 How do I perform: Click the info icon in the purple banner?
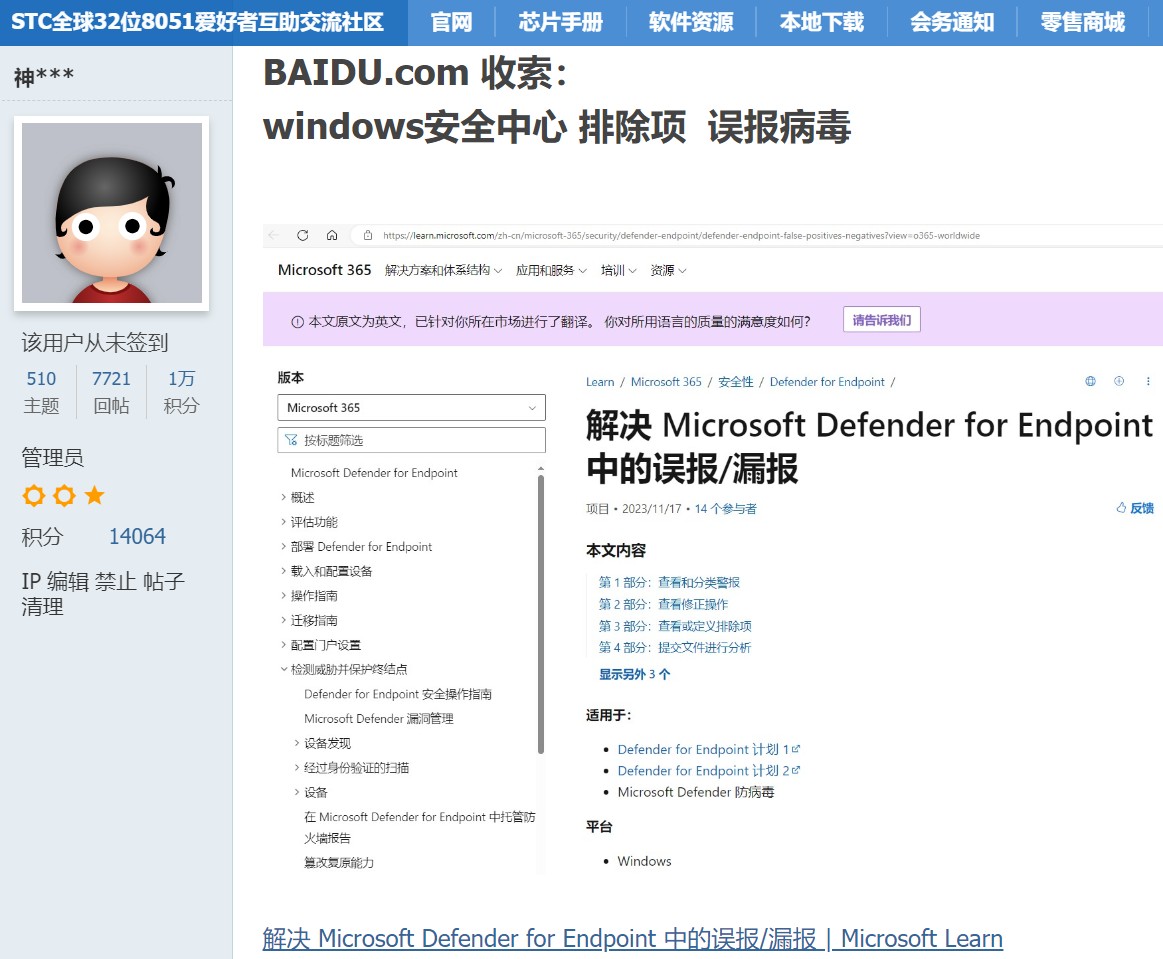[x=297, y=322]
